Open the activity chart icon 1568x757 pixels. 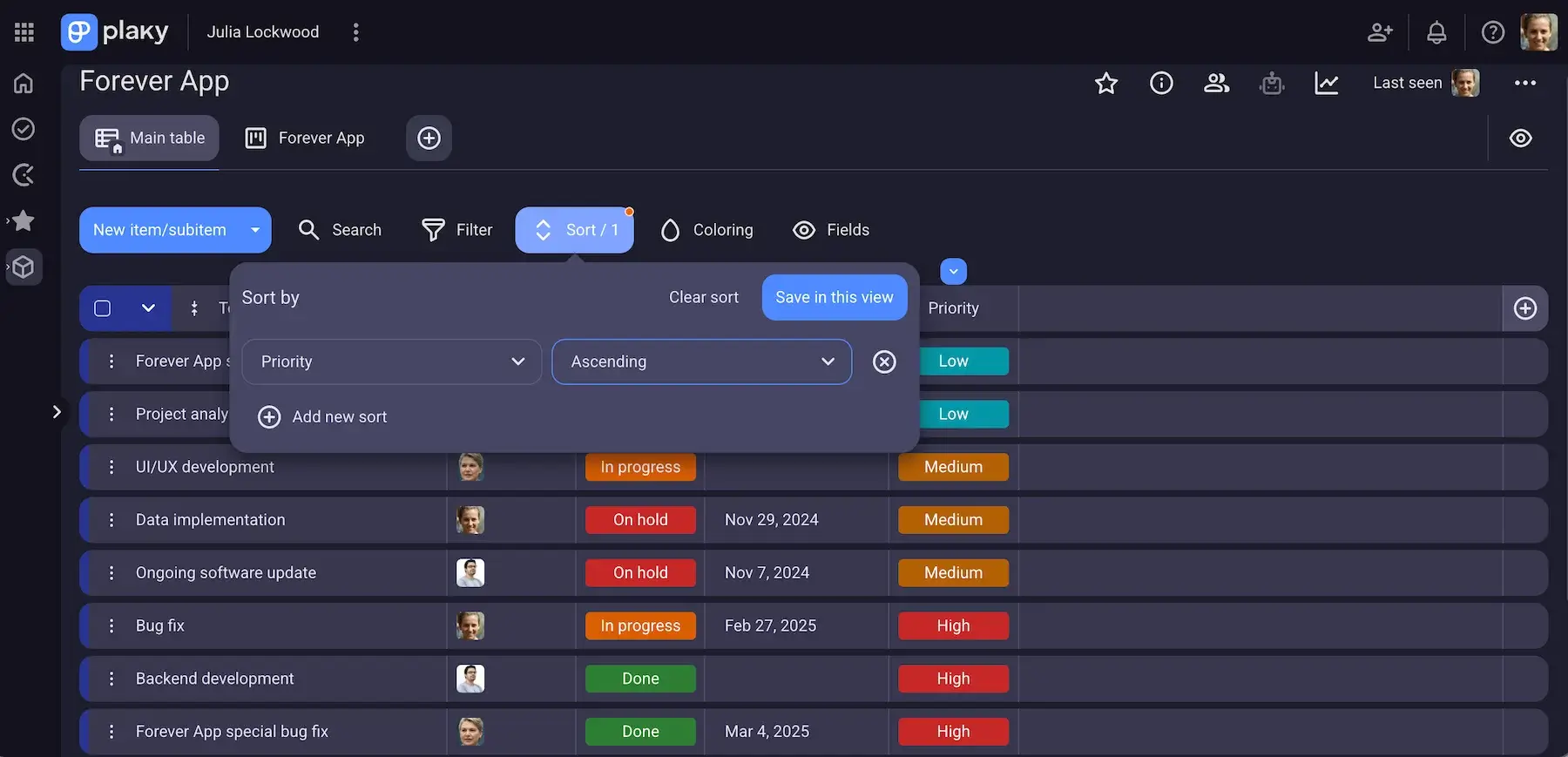(1327, 83)
